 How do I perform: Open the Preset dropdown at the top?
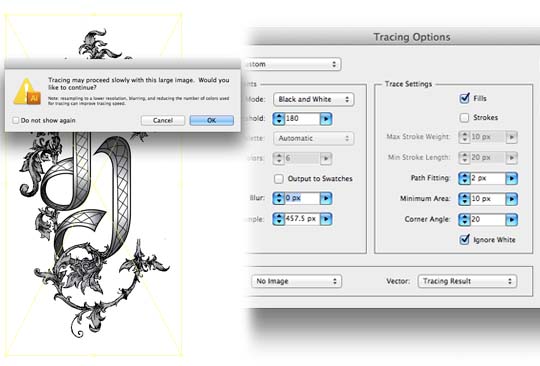click(x=293, y=64)
